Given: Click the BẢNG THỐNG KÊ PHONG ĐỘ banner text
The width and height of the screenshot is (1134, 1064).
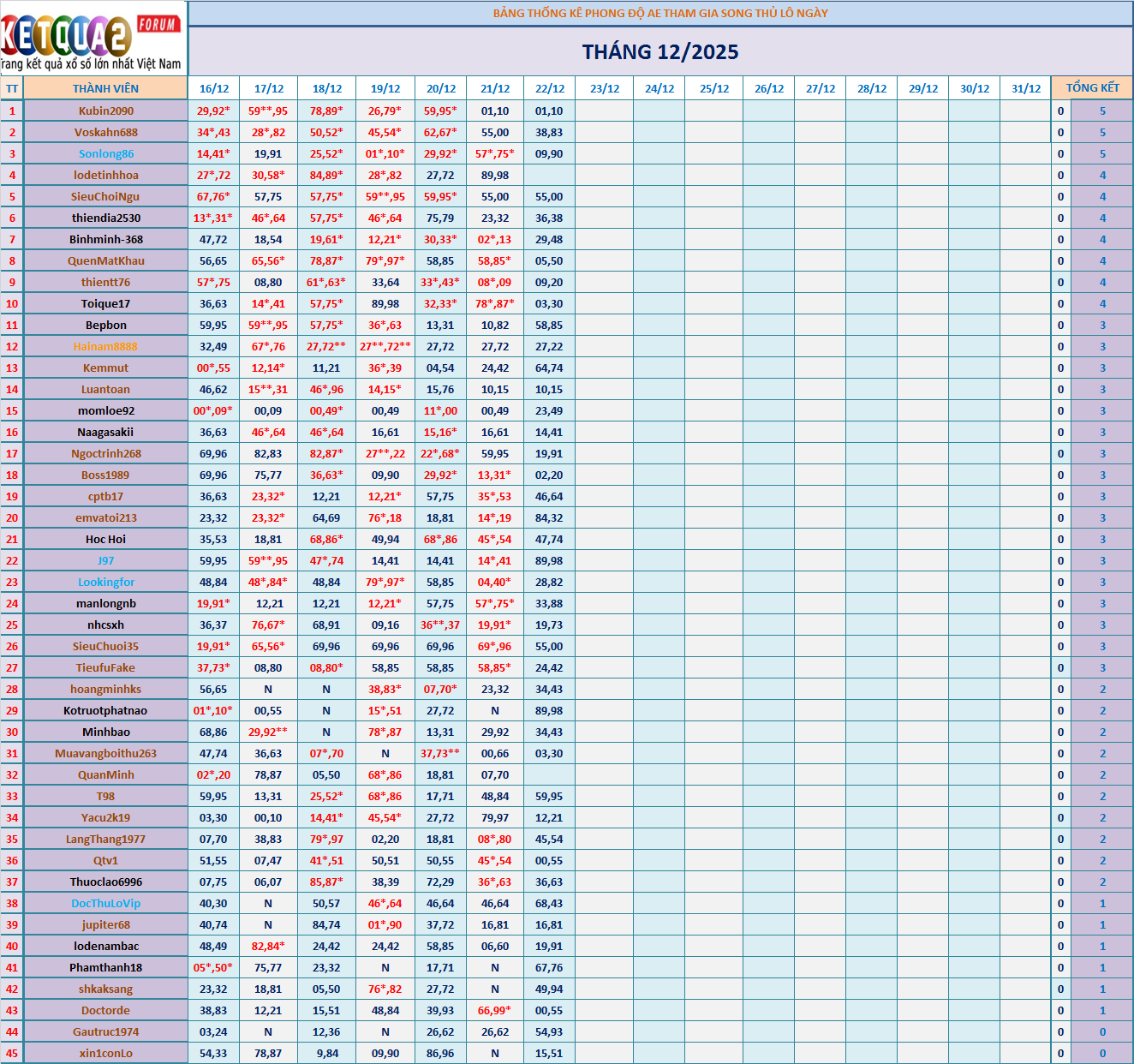Looking at the screenshot, I should coord(660,13).
